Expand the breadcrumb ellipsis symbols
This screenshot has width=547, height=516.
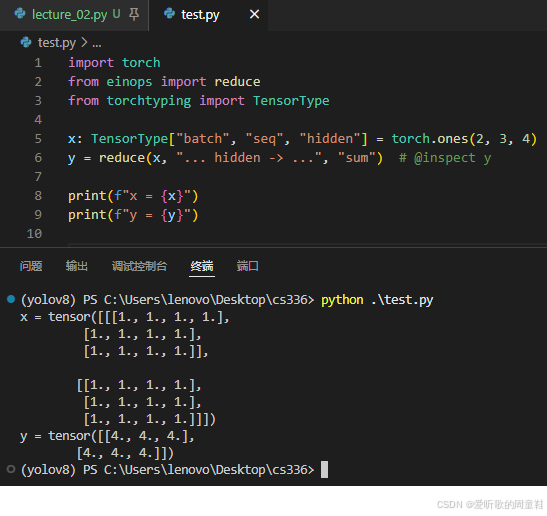[x=97, y=44]
